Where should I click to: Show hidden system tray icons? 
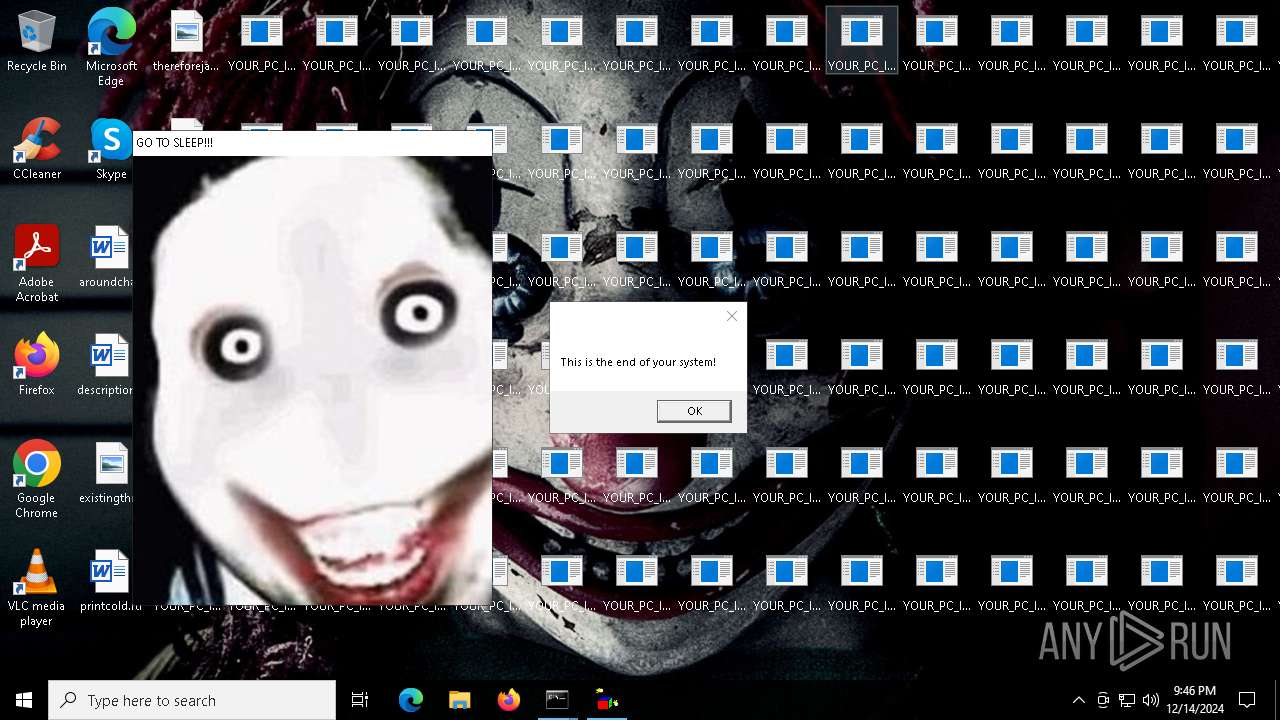point(1078,700)
